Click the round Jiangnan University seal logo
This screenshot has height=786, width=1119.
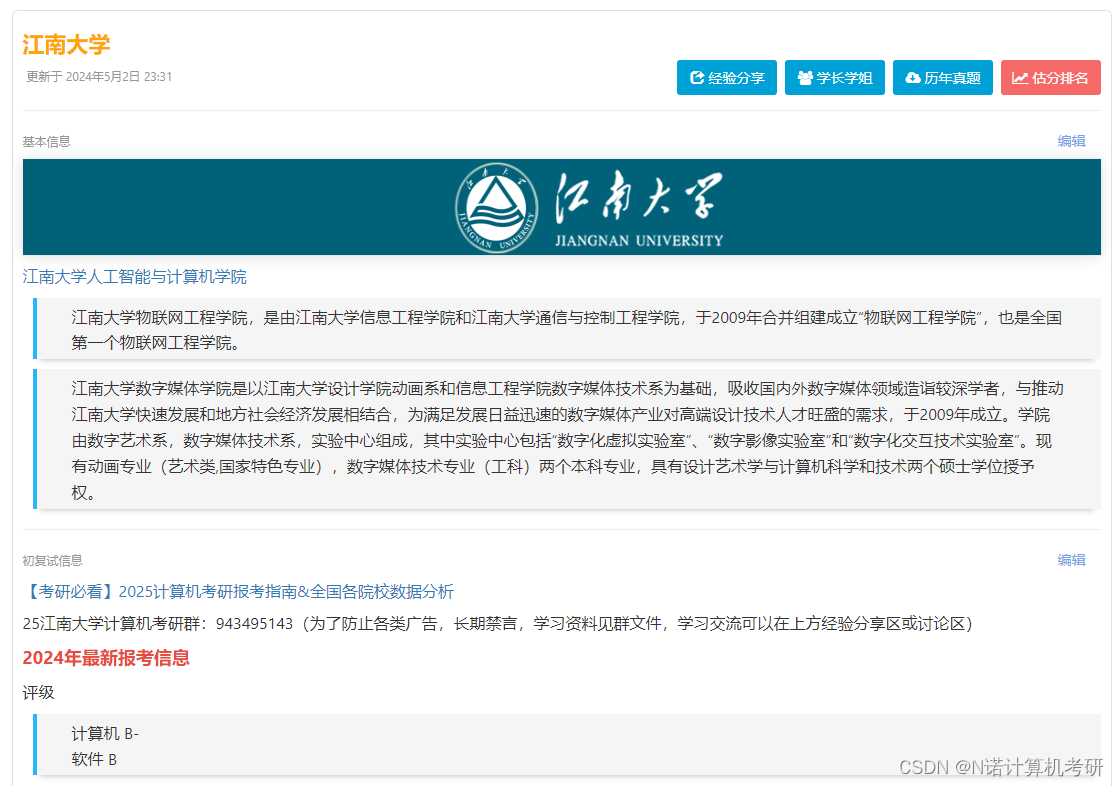click(x=497, y=208)
